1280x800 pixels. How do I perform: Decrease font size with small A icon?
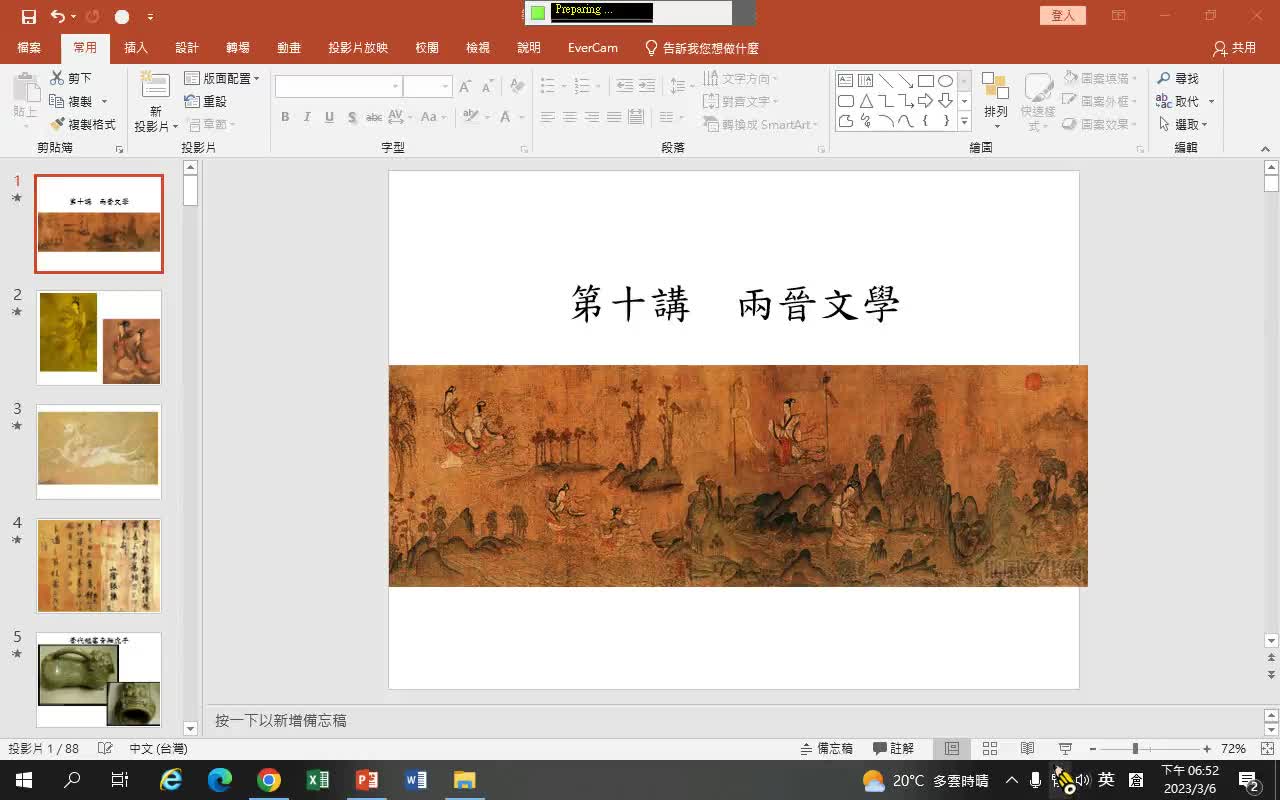pos(487,87)
